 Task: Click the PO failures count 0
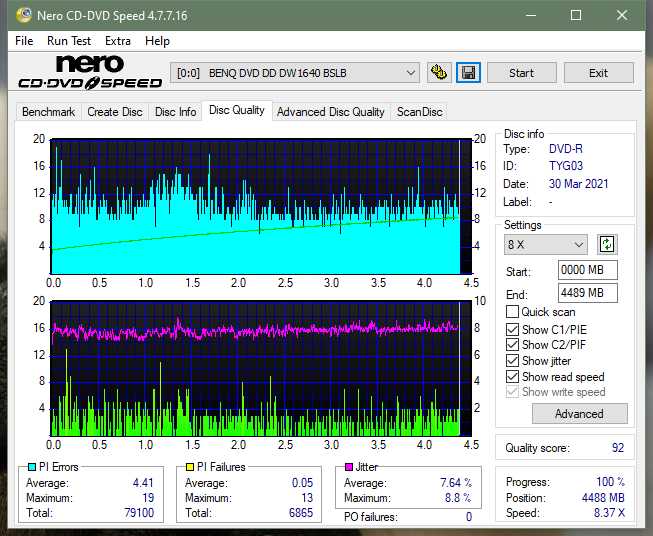tap(469, 517)
